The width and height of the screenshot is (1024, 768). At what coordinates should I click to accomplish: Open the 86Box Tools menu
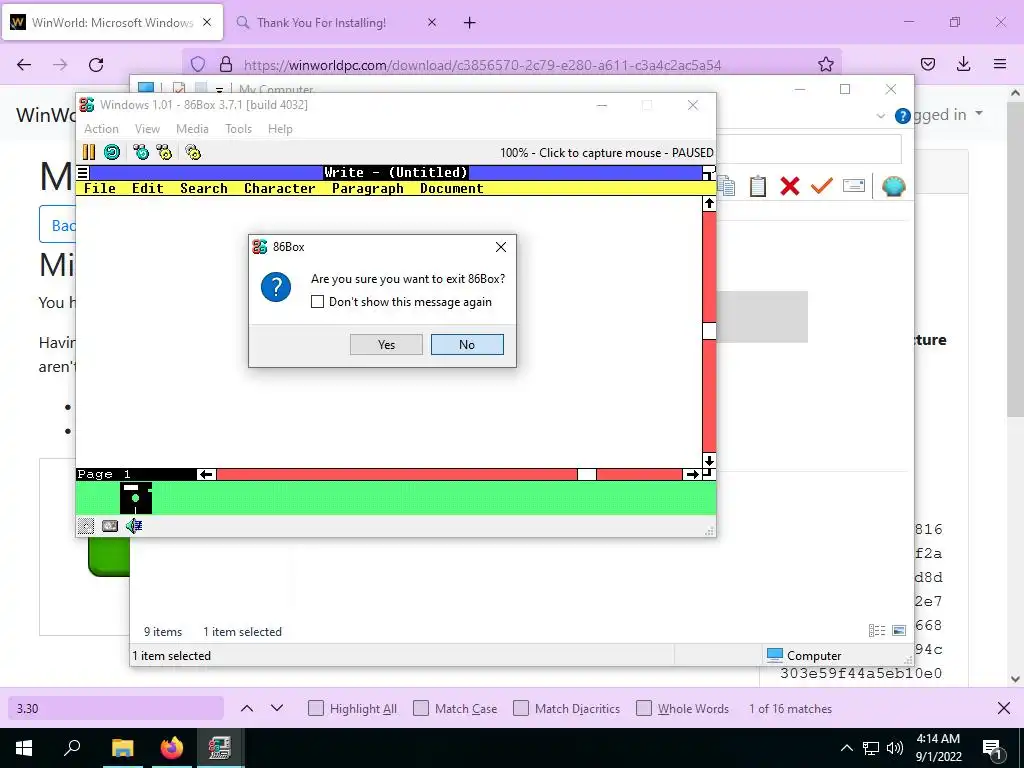click(238, 129)
